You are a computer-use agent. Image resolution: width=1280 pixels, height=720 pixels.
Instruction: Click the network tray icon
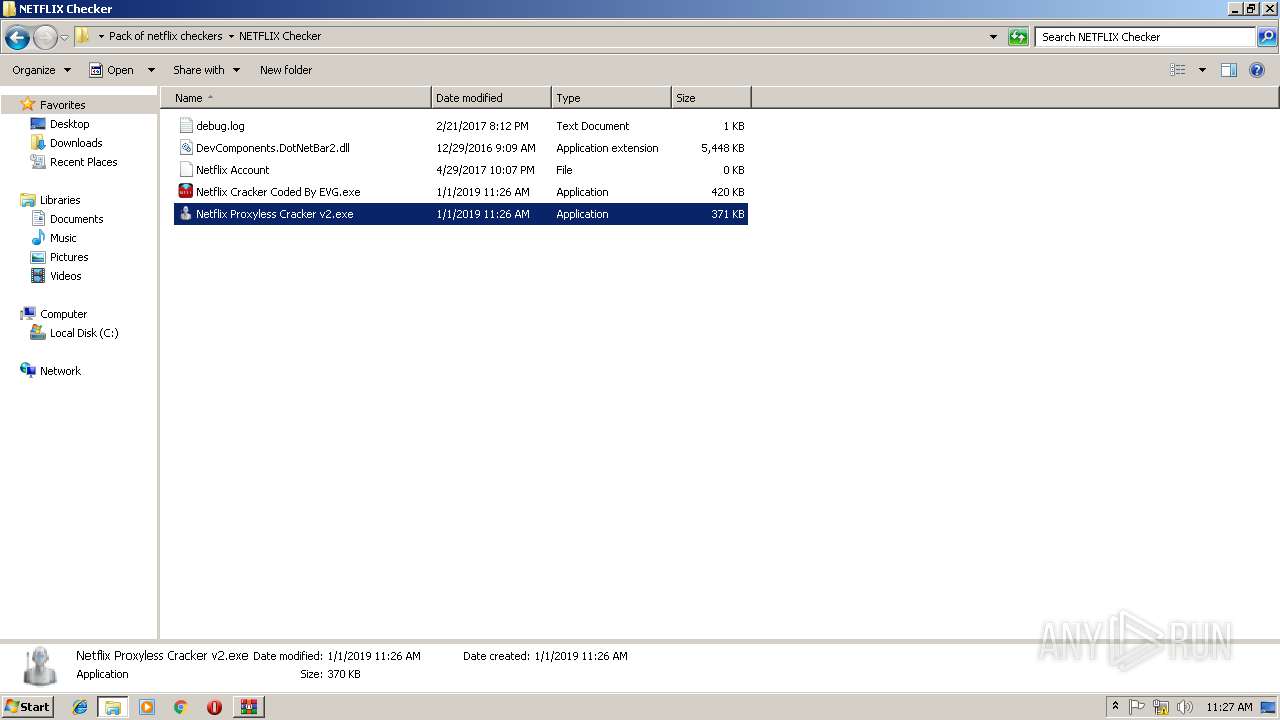point(1161,707)
